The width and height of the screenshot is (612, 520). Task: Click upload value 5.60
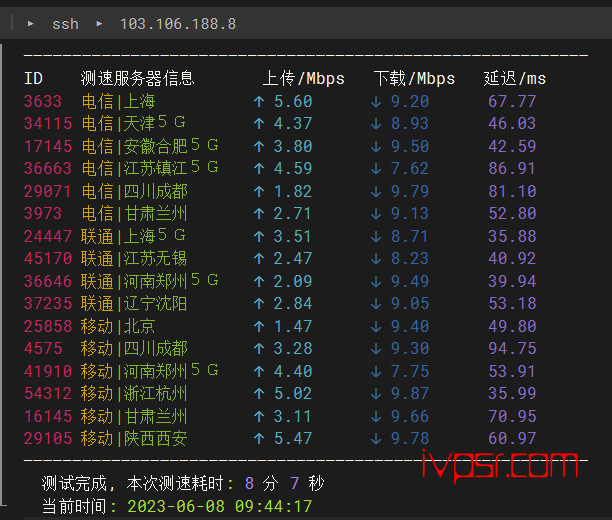(293, 102)
